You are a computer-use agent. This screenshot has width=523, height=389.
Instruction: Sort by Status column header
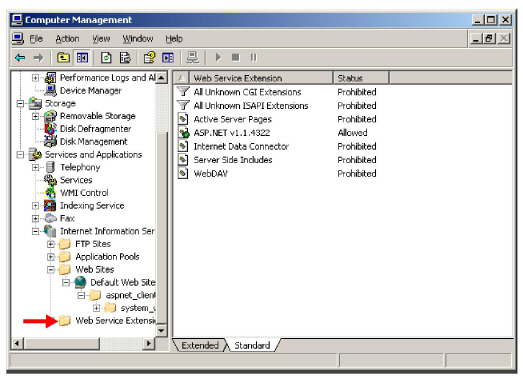click(x=361, y=78)
